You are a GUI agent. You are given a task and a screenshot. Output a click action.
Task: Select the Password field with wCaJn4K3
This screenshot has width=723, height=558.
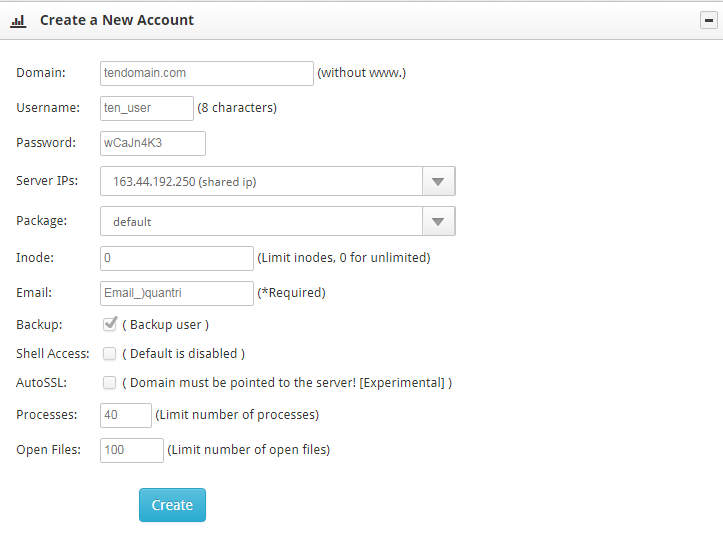click(153, 143)
